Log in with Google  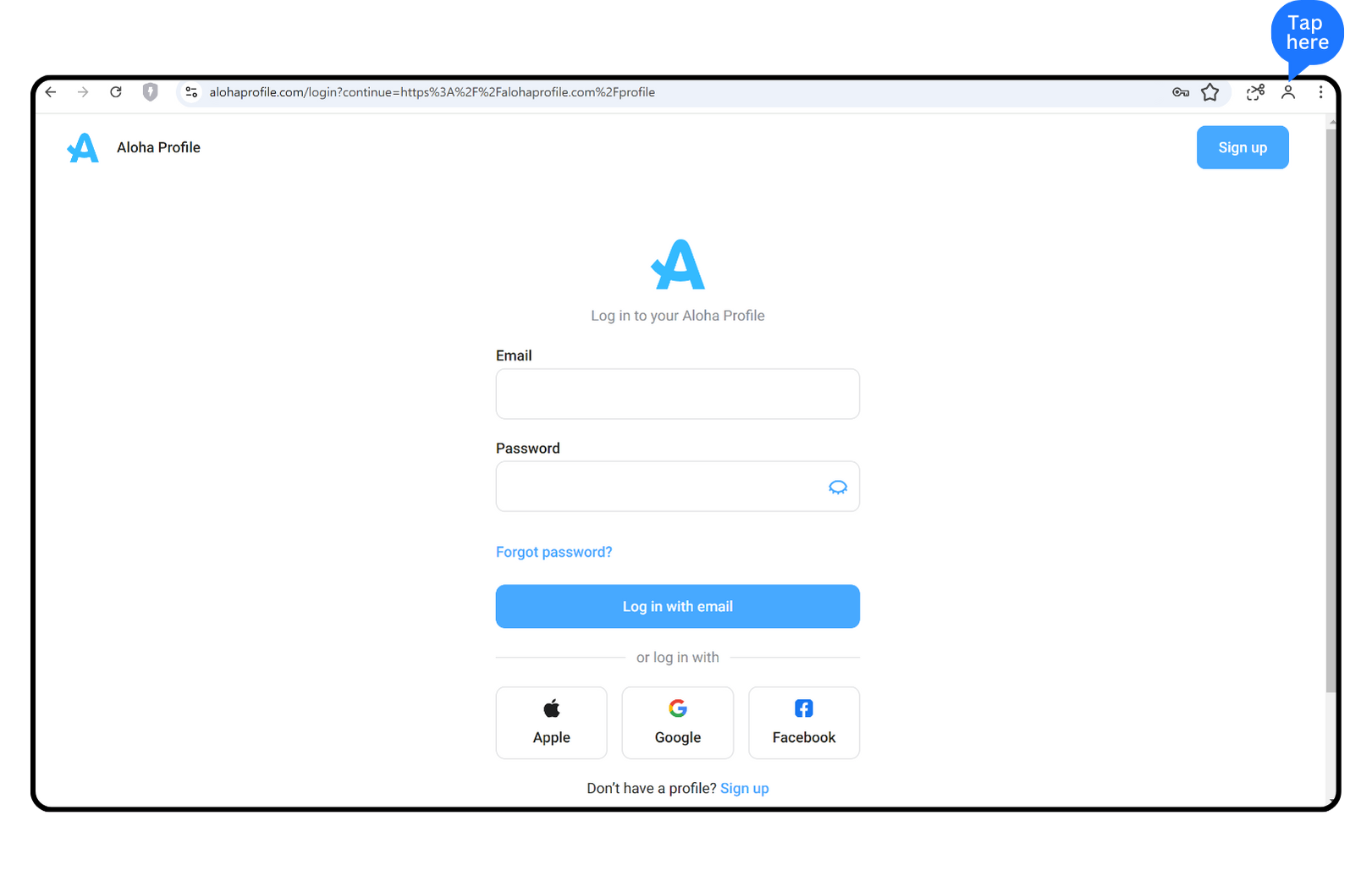pos(678,723)
